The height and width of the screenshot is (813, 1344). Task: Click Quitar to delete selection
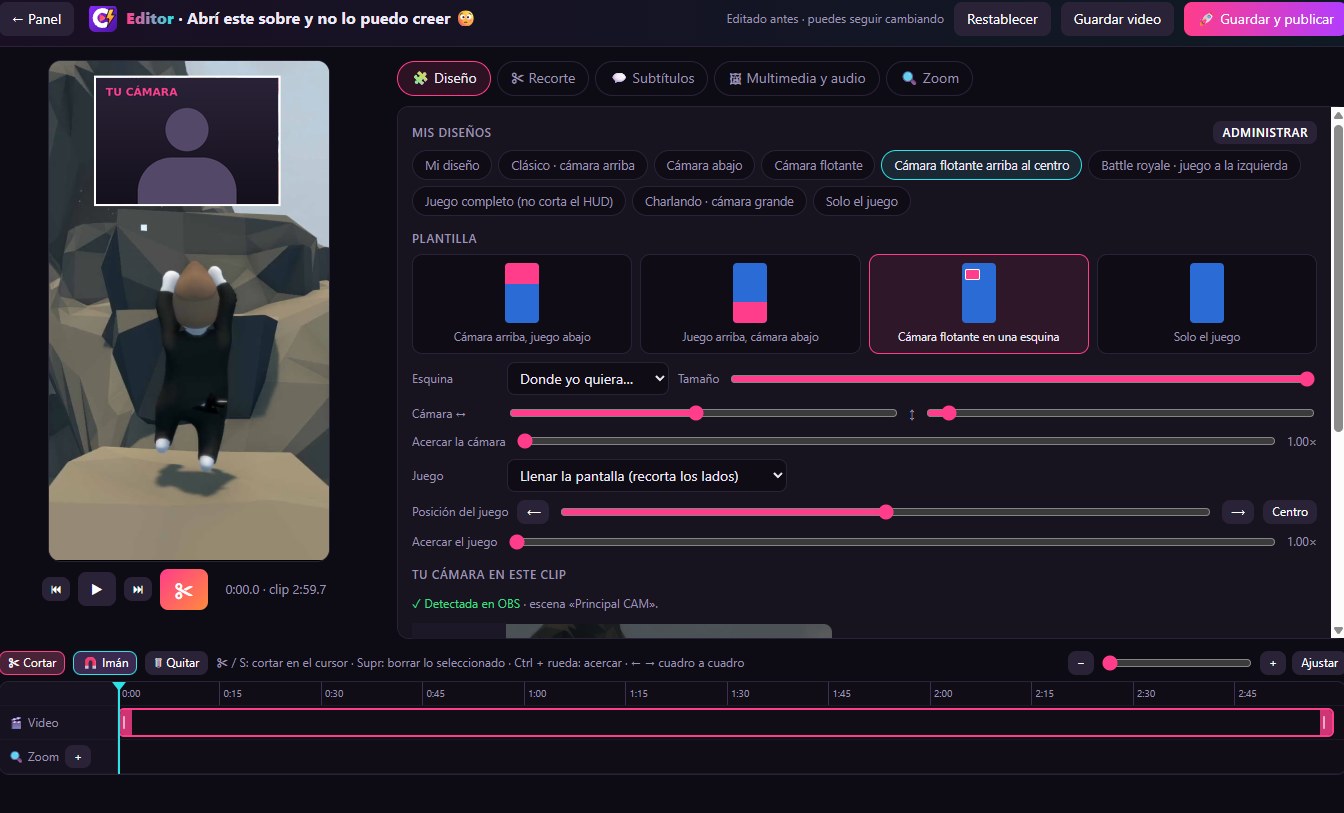(176, 663)
